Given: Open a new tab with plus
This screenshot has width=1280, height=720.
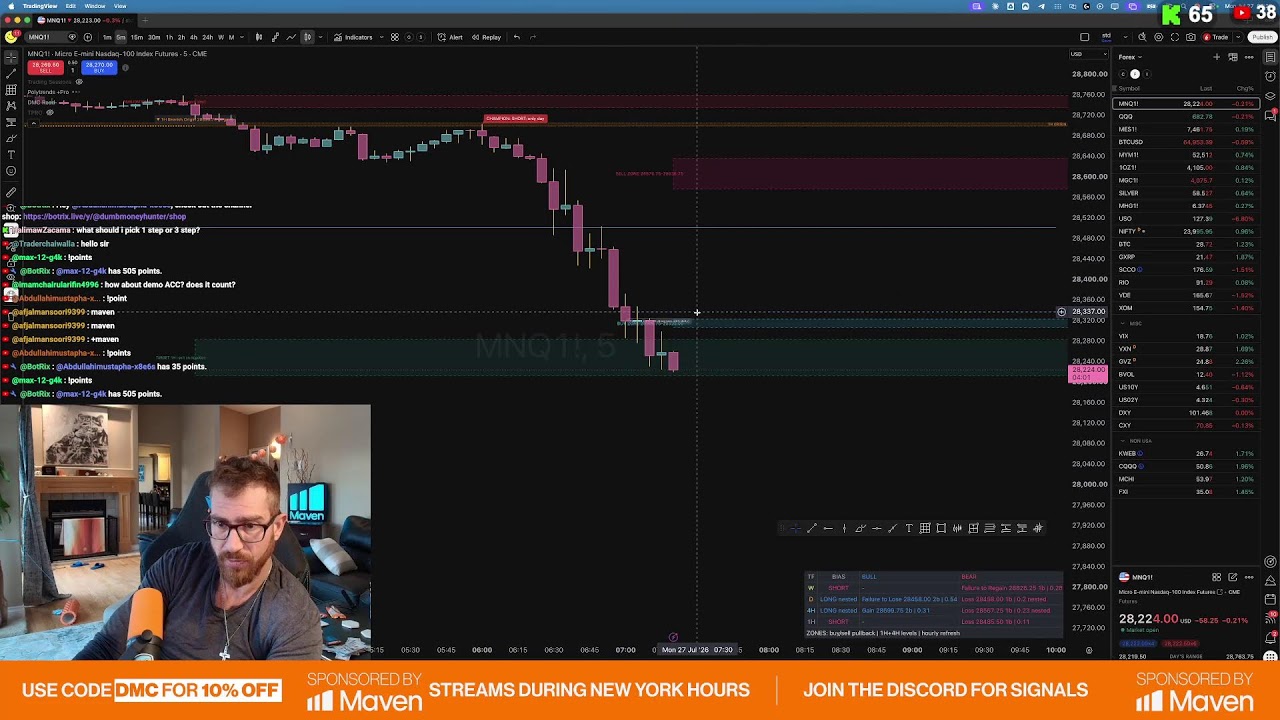Looking at the screenshot, I should click(x=145, y=20).
